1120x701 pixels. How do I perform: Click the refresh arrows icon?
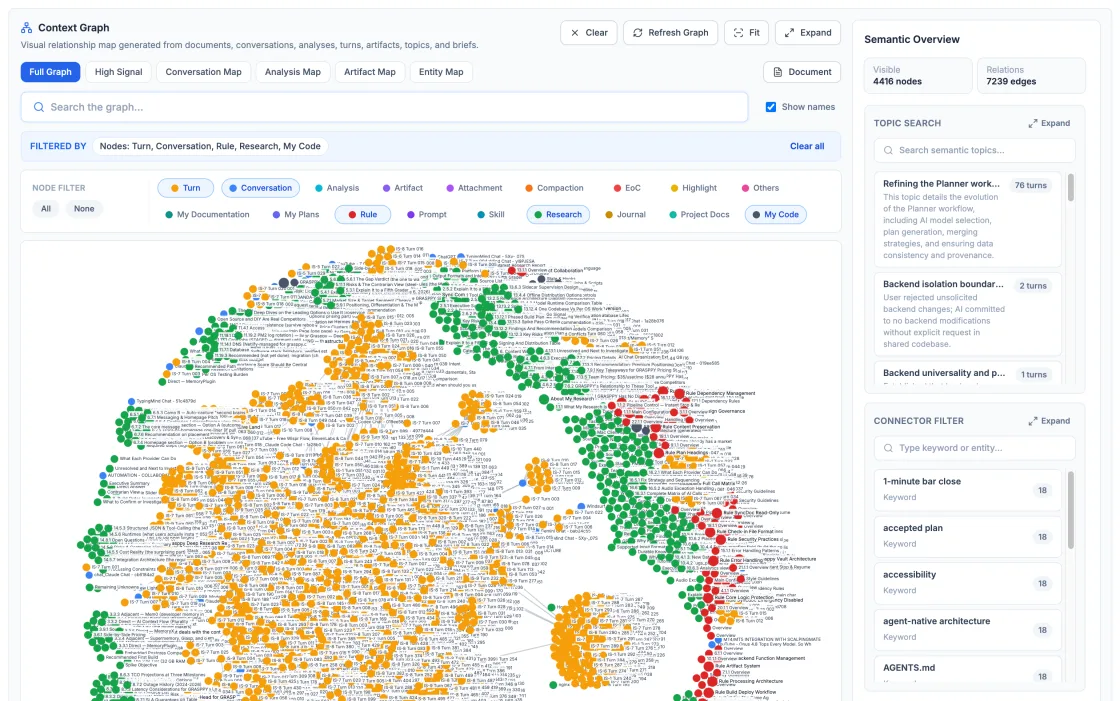[638, 33]
